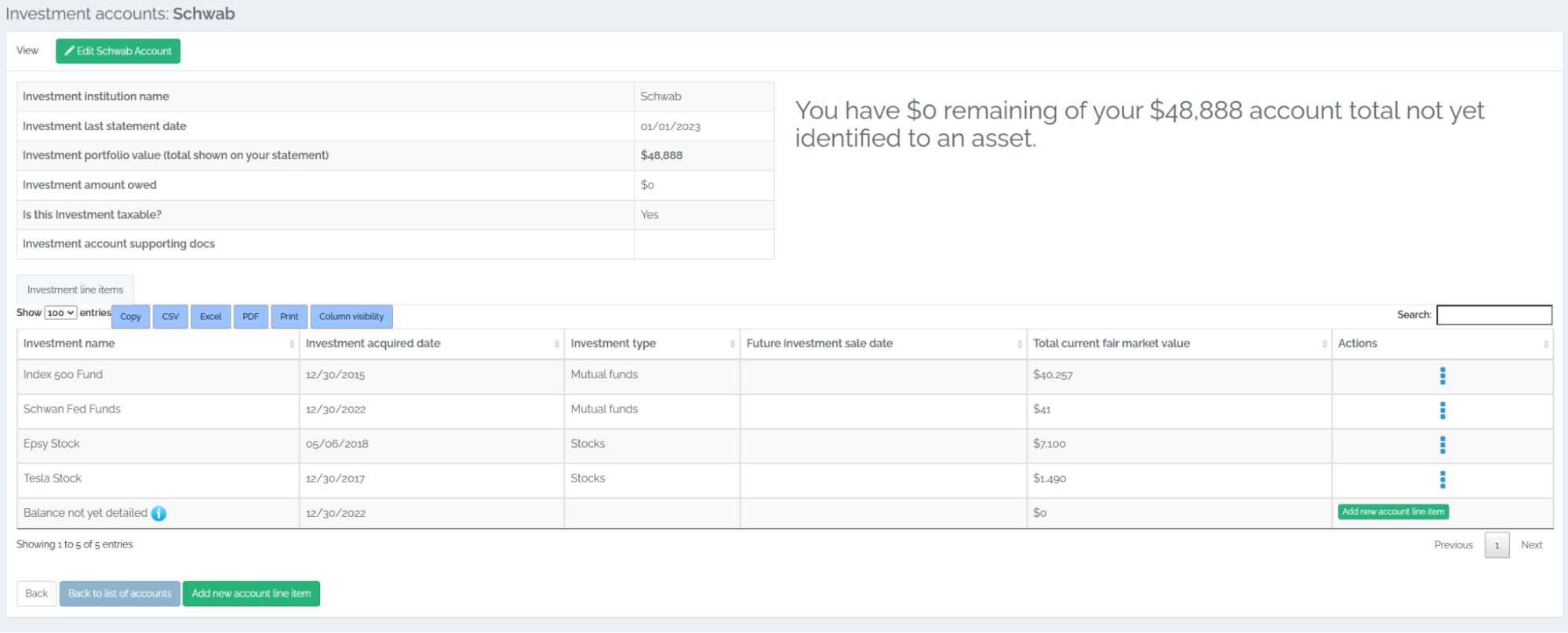Go to Next page
Viewport: 1568px width, 633px height.
tap(1531, 545)
